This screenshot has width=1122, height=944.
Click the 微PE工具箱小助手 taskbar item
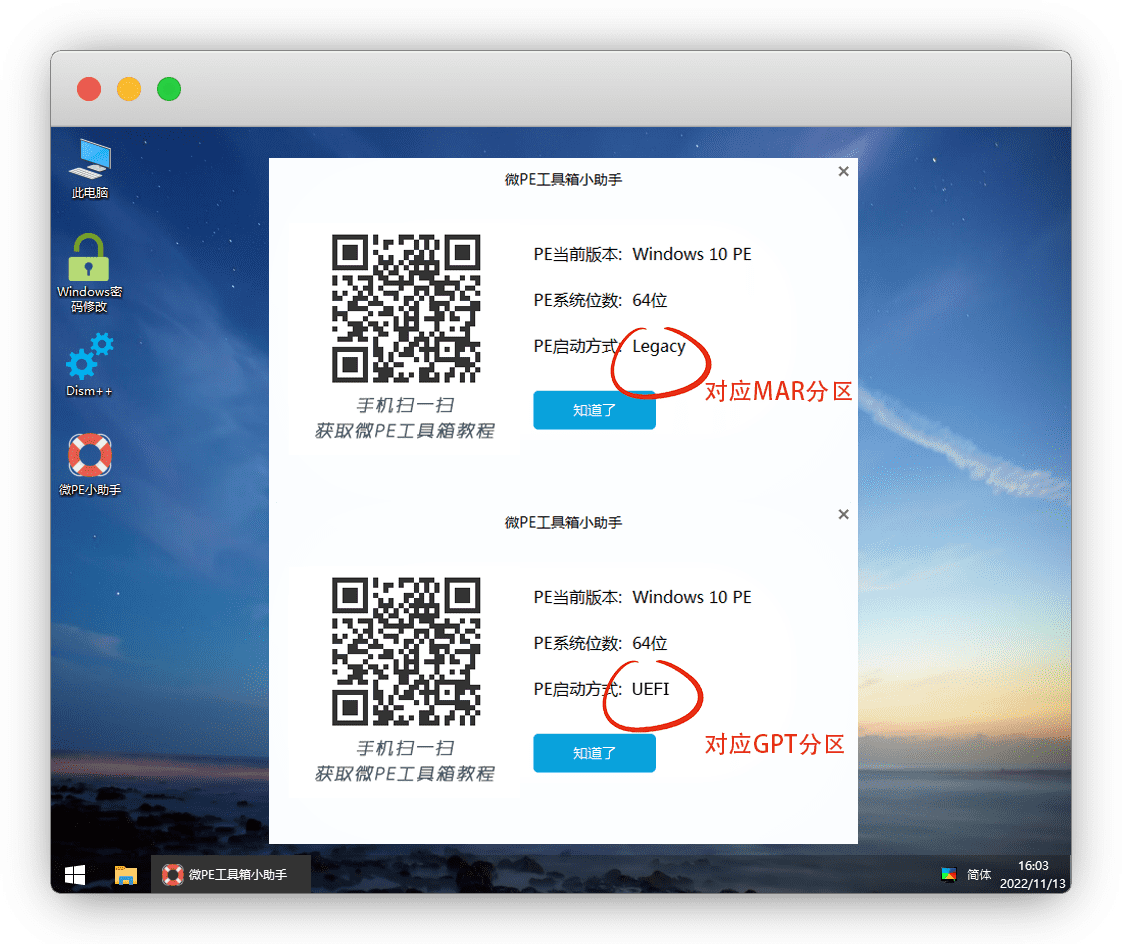coord(230,875)
